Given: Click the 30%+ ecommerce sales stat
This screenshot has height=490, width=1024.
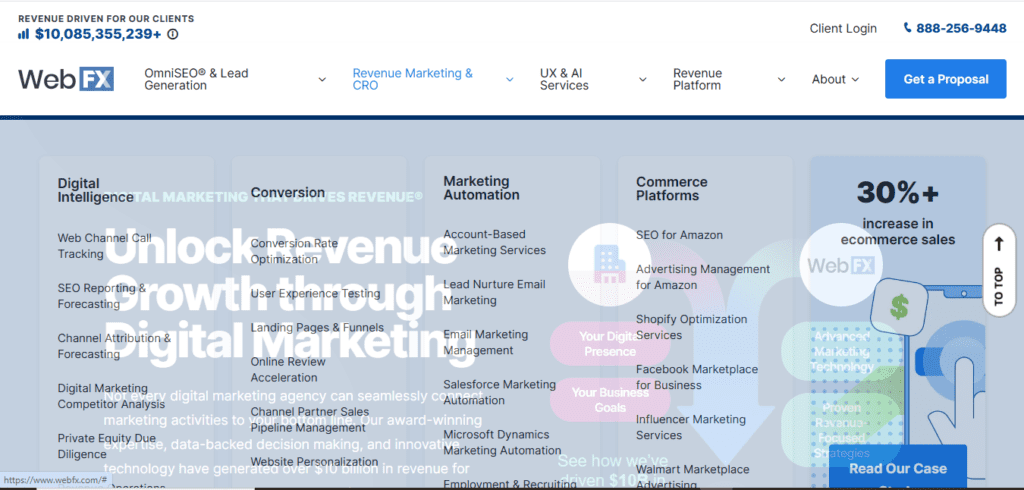Looking at the screenshot, I should point(898,213).
